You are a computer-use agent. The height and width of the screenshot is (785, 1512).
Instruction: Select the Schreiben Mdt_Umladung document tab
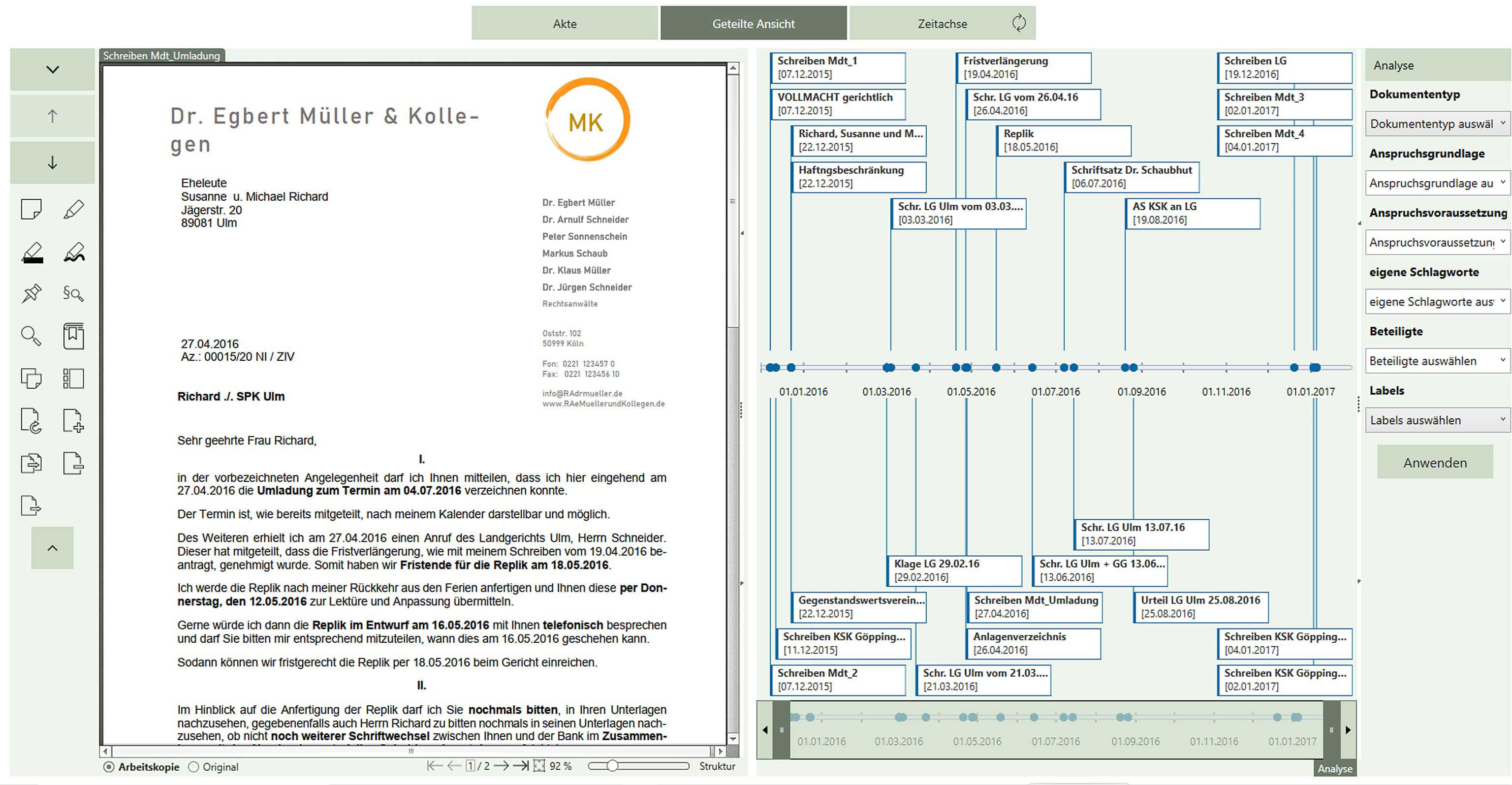(x=161, y=55)
